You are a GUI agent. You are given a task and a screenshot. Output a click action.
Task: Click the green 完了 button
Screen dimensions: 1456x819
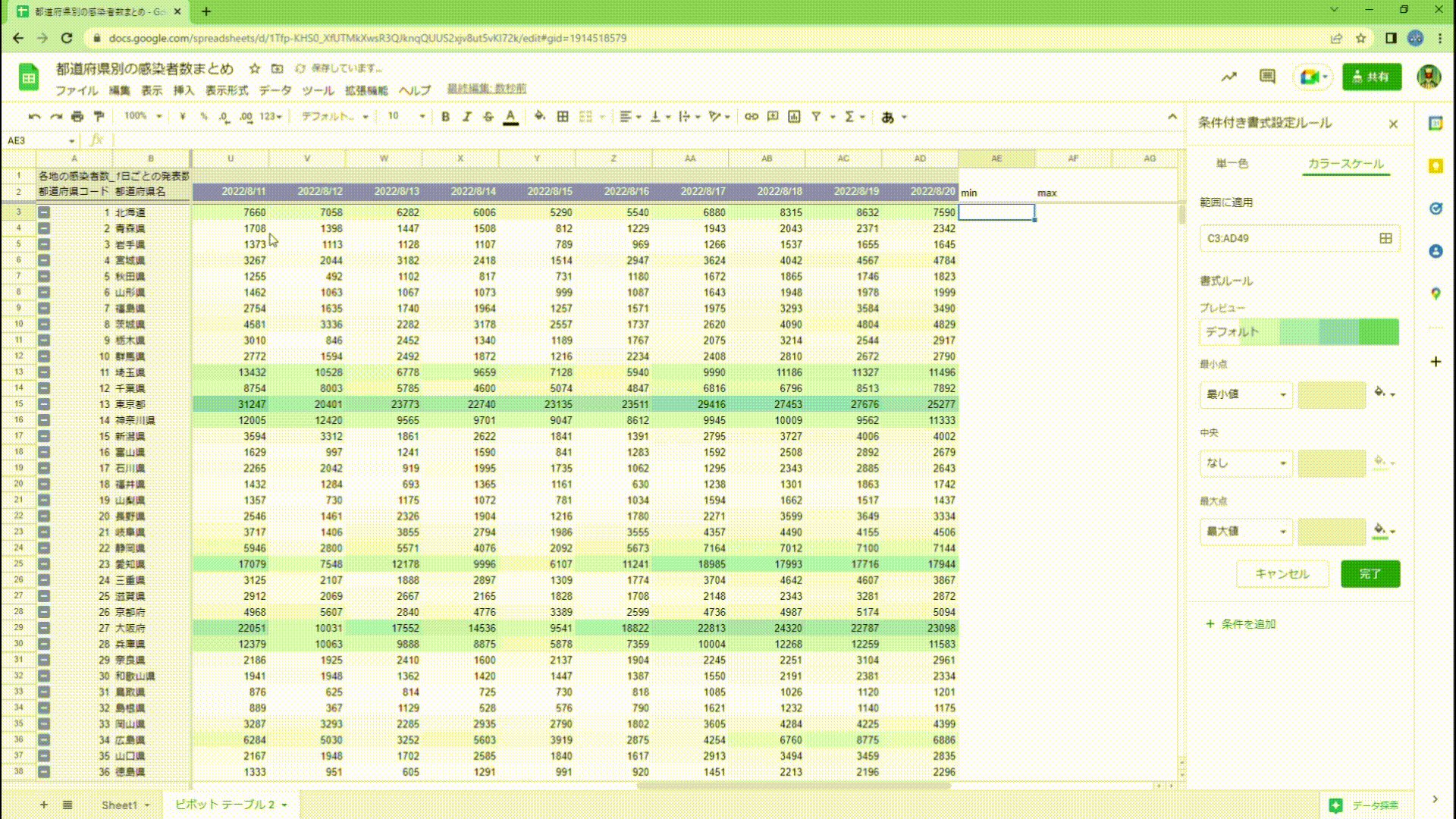click(1370, 574)
